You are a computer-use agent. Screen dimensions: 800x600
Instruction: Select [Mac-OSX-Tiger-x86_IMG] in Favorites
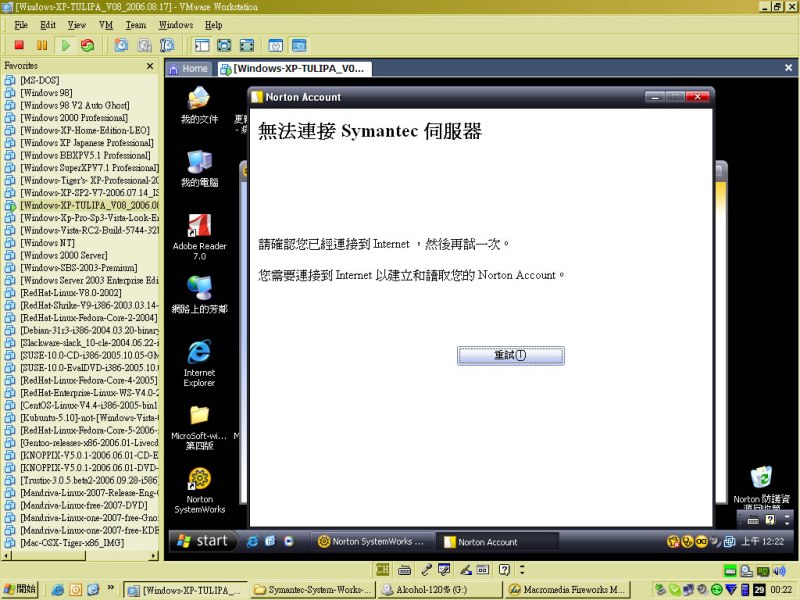[x=71, y=543]
